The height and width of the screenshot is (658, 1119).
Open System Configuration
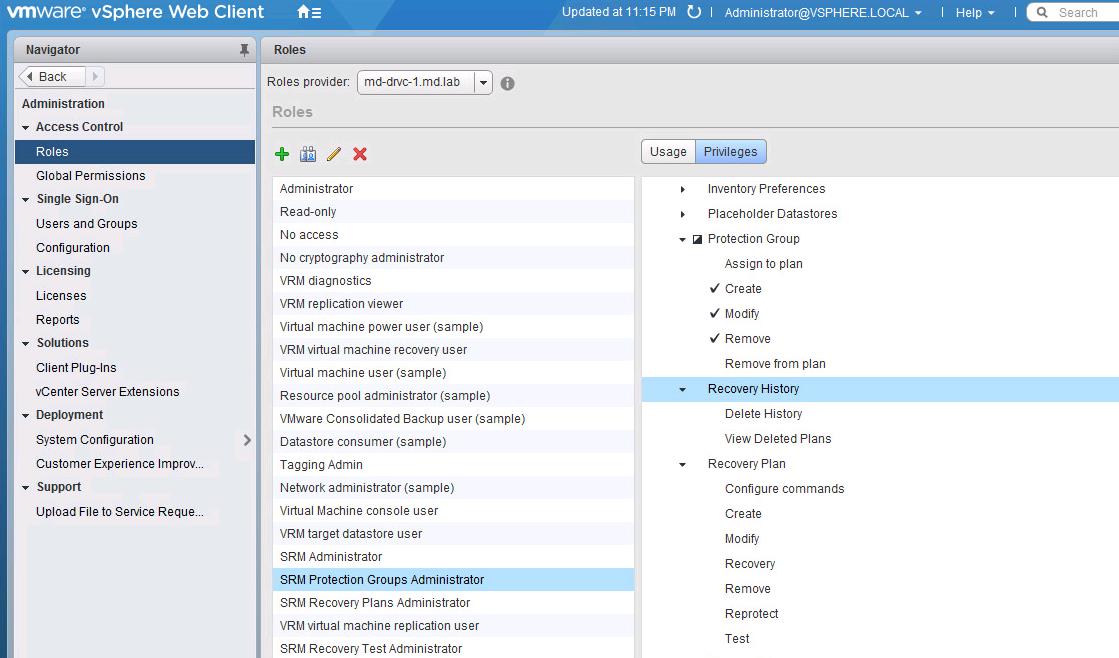pos(95,440)
